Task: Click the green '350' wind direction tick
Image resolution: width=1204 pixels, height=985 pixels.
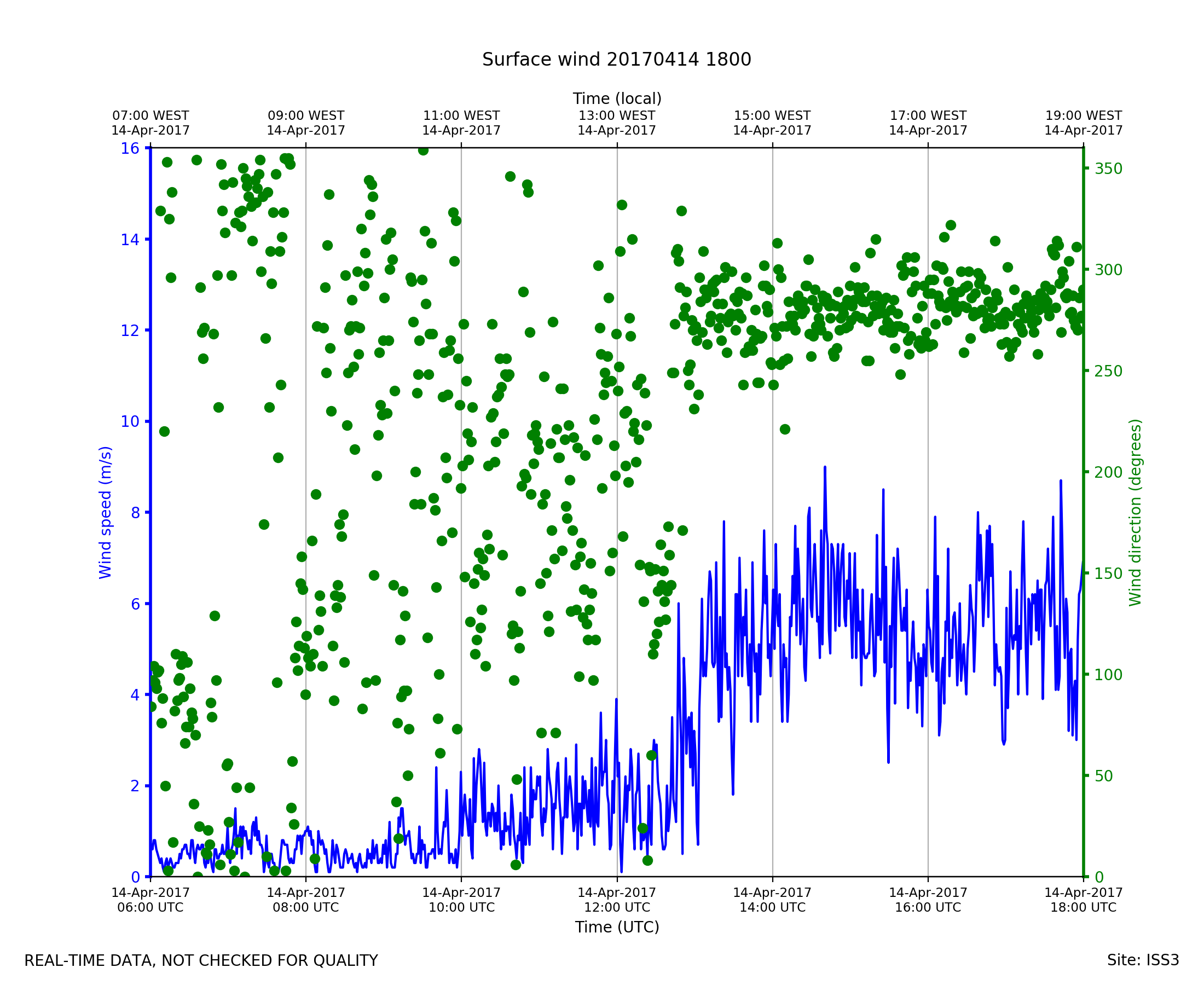Action: point(1108,169)
